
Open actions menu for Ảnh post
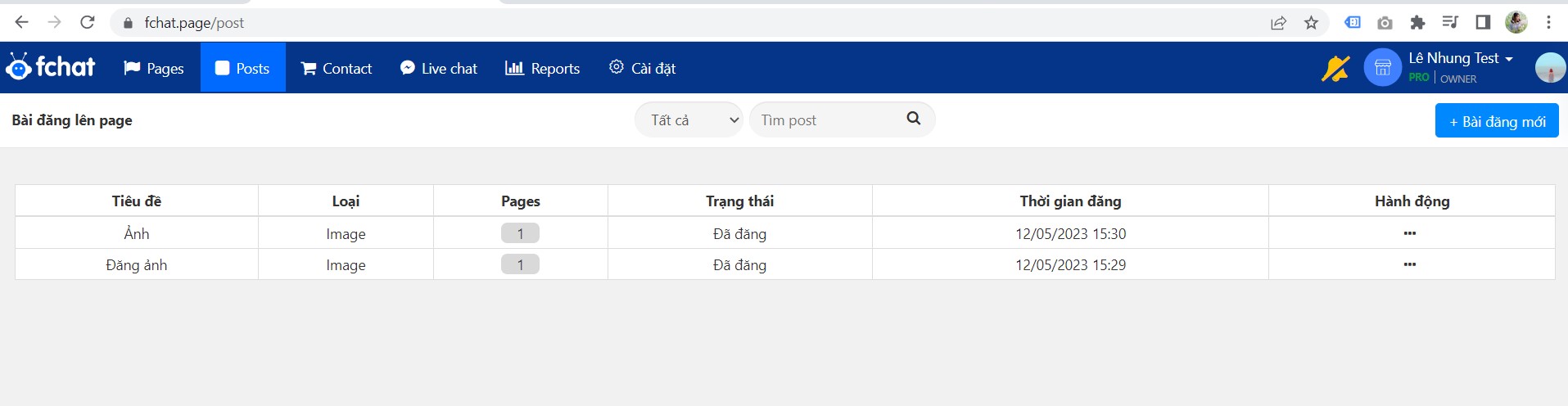click(x=1410, y=233)
